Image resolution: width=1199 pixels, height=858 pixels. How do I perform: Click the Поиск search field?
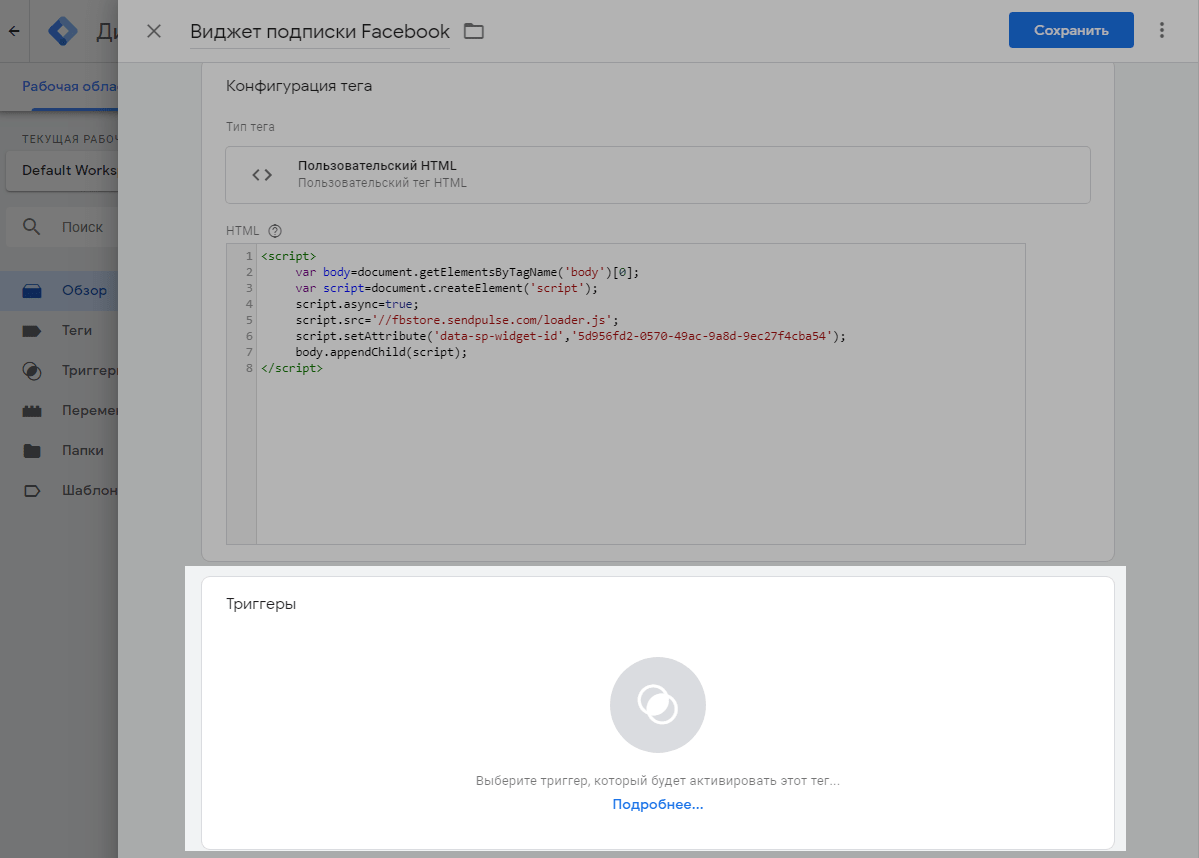(x=80, y=227)
